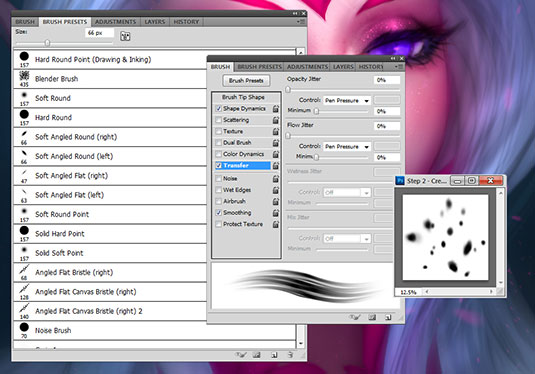Viewport: 535px width, 374px height.
Task: Click the brush preview toggle icon in Brush panel footer
Action: (355, 317)
